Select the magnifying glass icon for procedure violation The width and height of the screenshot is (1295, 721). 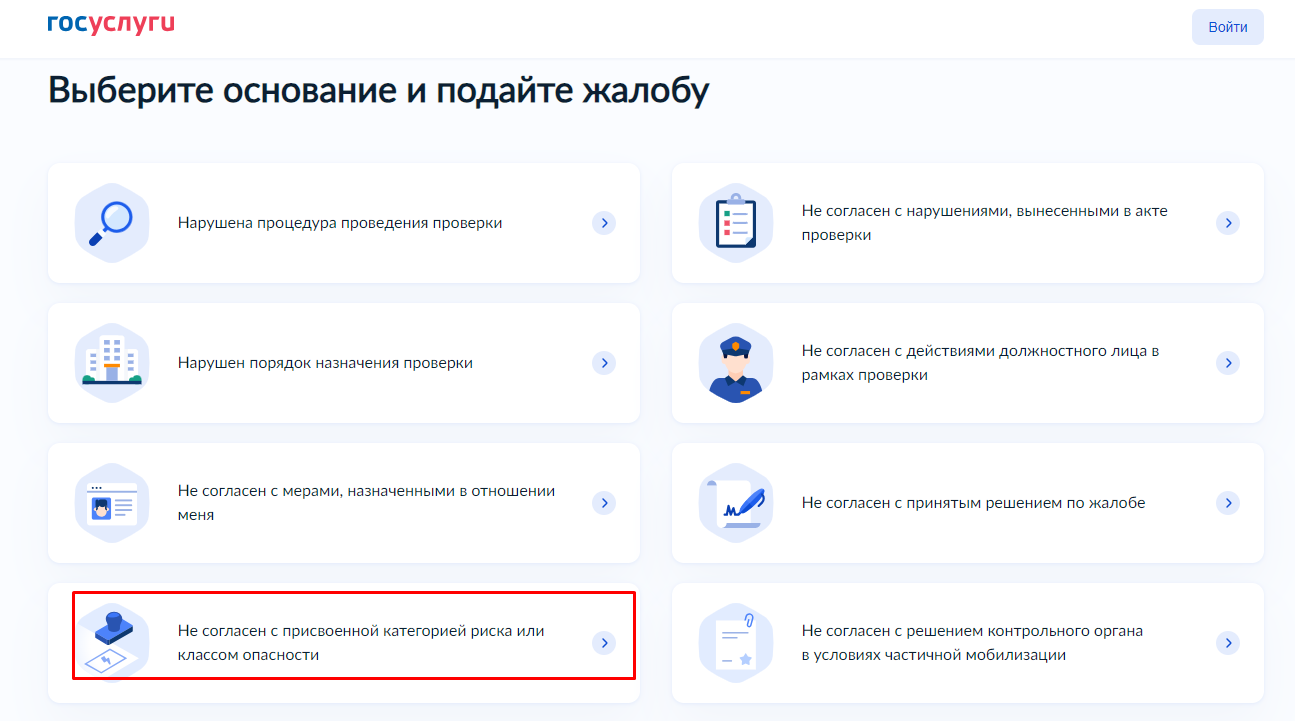(112, 223)
